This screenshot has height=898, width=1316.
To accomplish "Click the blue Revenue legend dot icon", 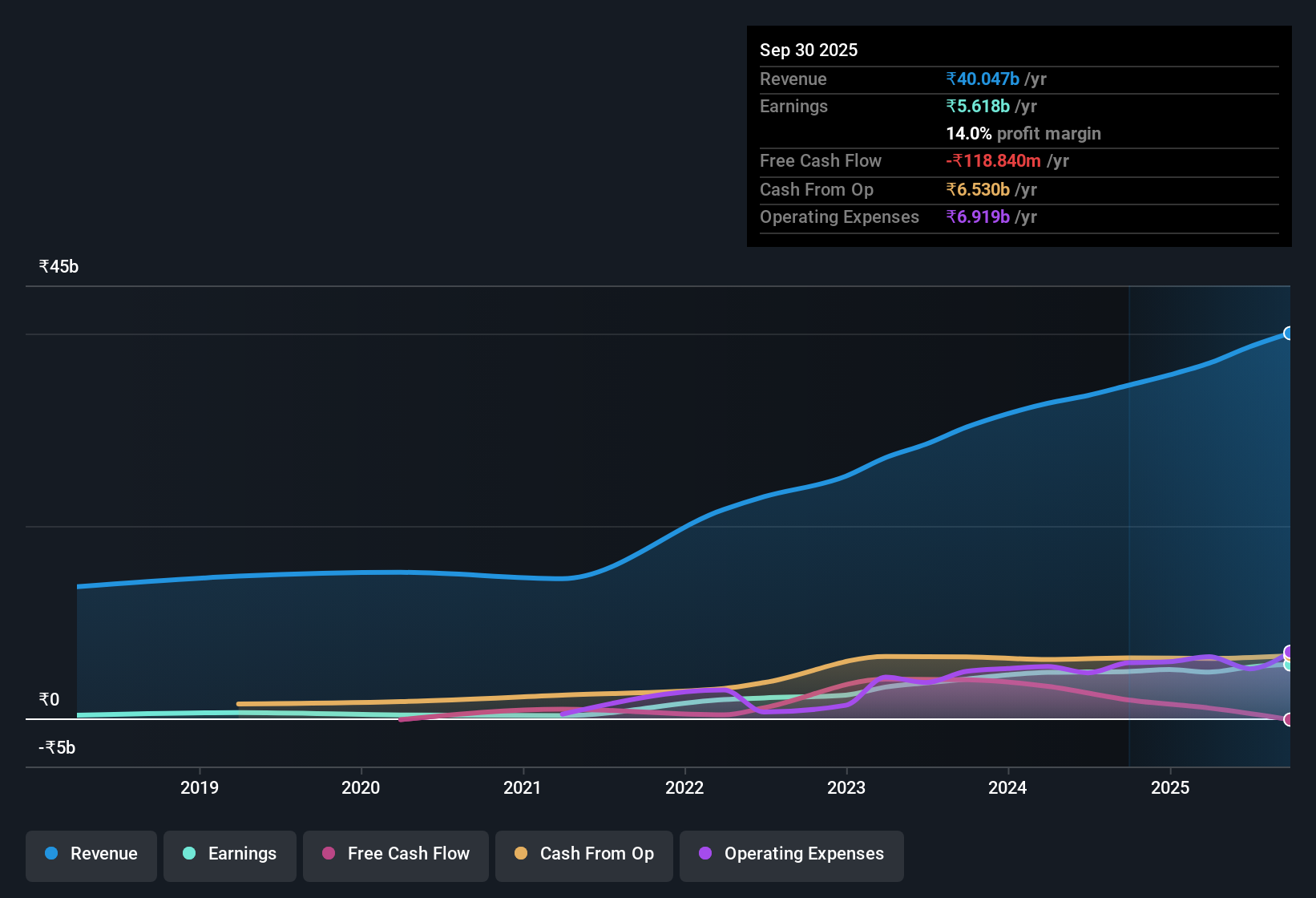I will (50, 853).
